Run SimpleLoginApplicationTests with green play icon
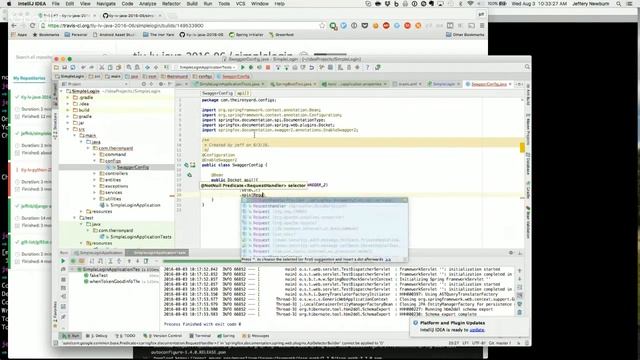This screenshot has width=640, height=360. click(242, 67)
